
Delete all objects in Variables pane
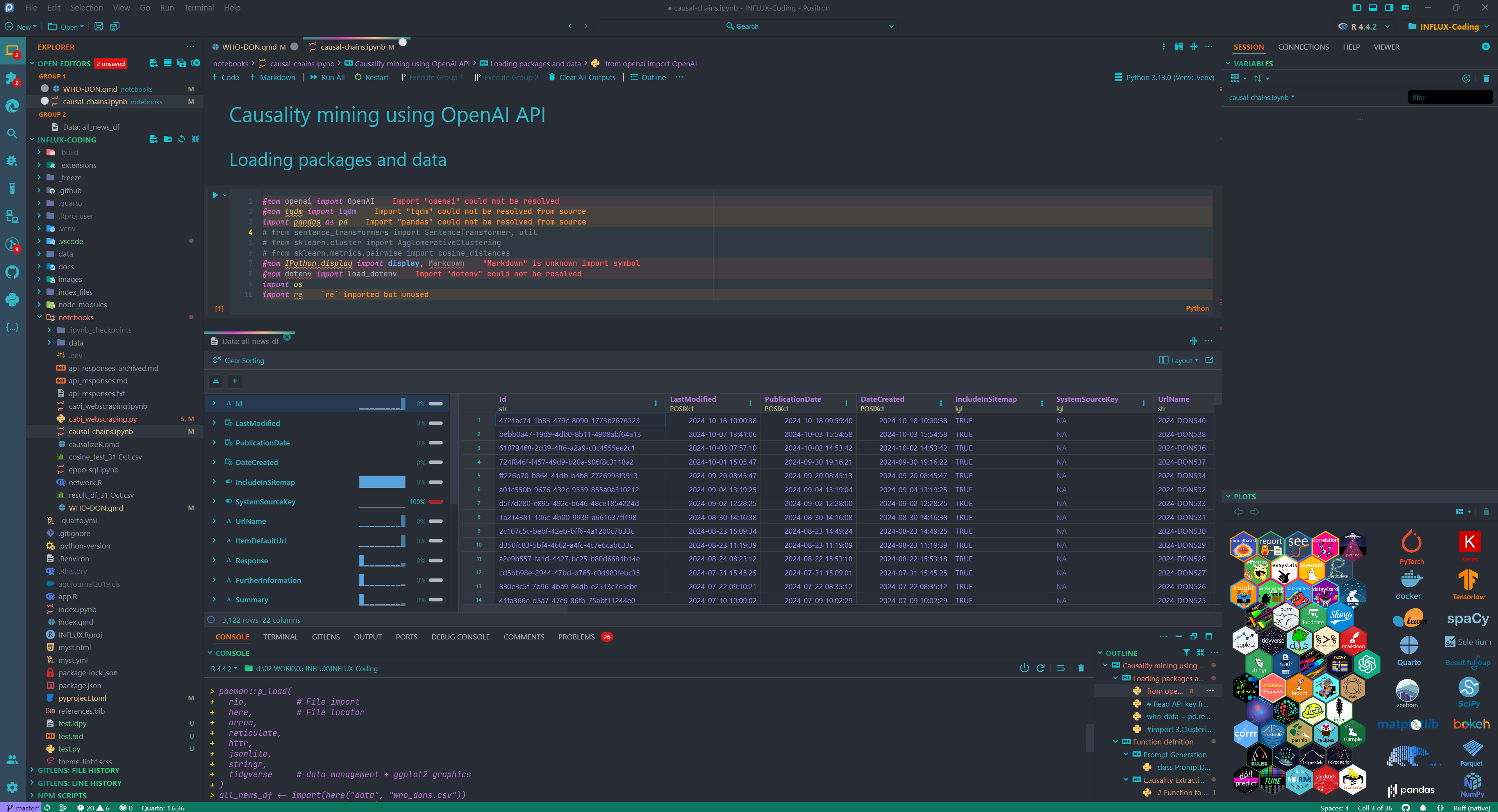[1486, 78]
